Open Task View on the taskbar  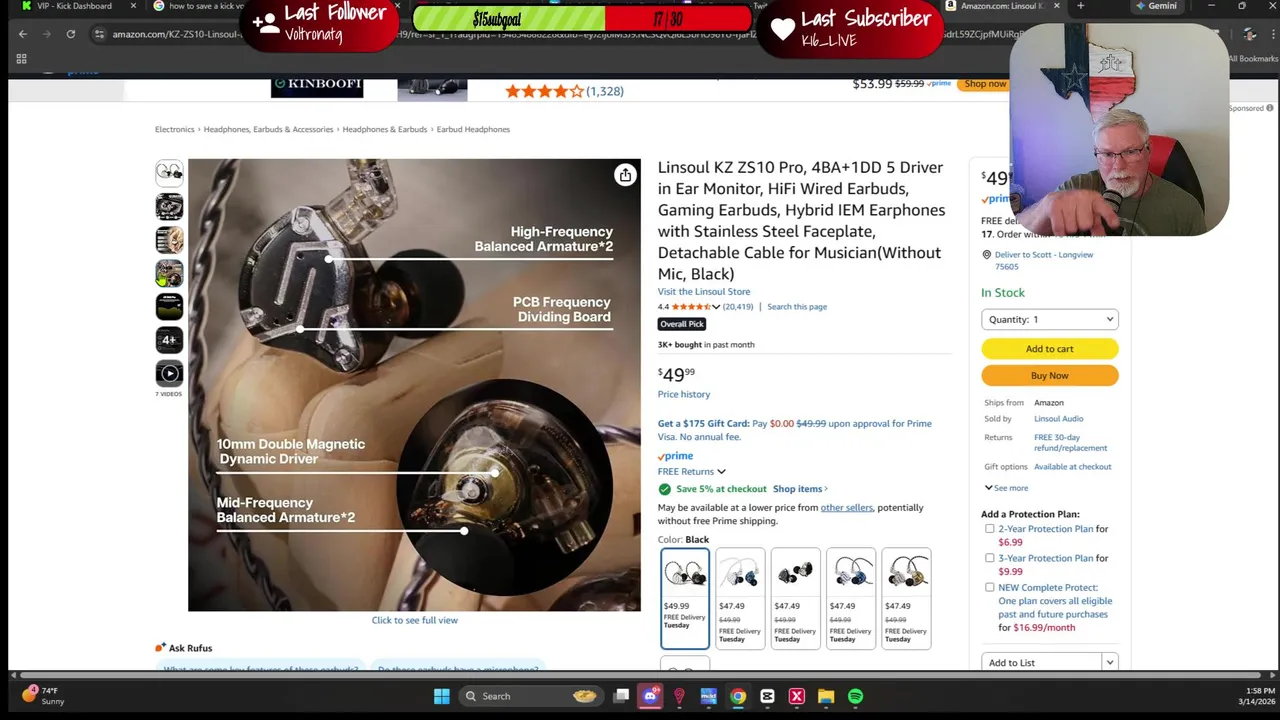tap(621, 696)
